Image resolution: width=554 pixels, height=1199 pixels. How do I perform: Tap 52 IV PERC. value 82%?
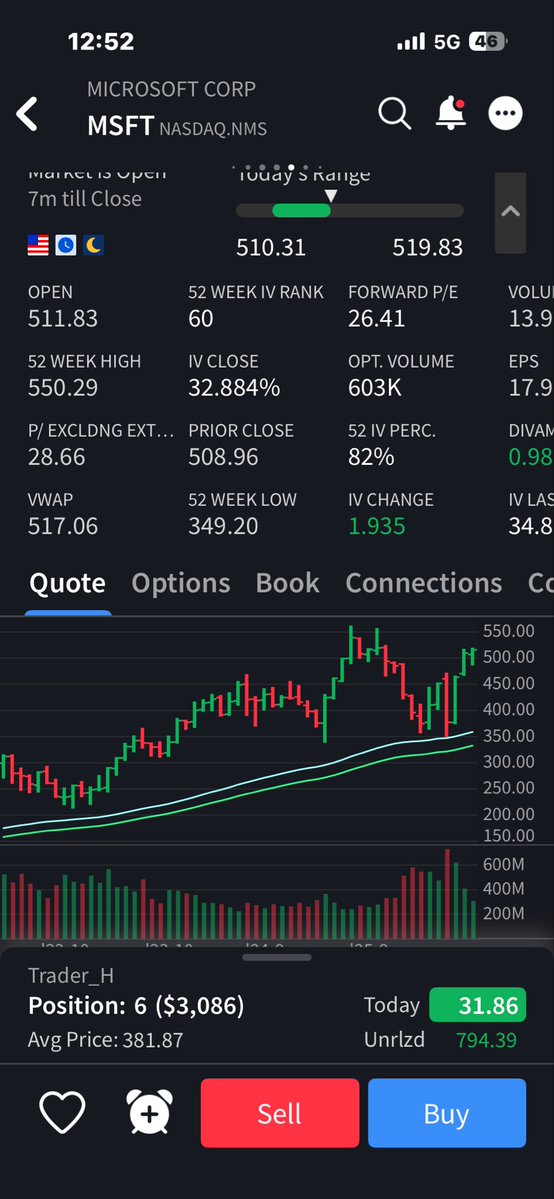coord(371,457)
